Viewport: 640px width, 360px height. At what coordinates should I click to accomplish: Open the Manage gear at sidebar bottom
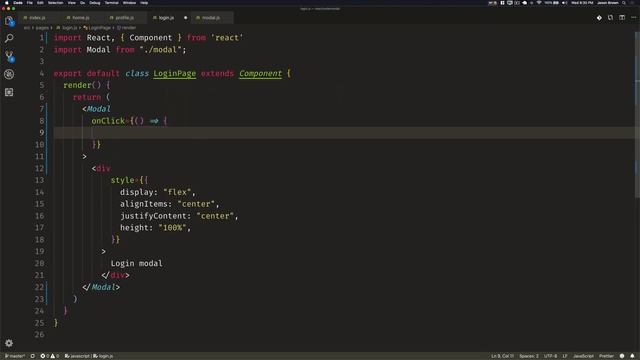(9, 343)
